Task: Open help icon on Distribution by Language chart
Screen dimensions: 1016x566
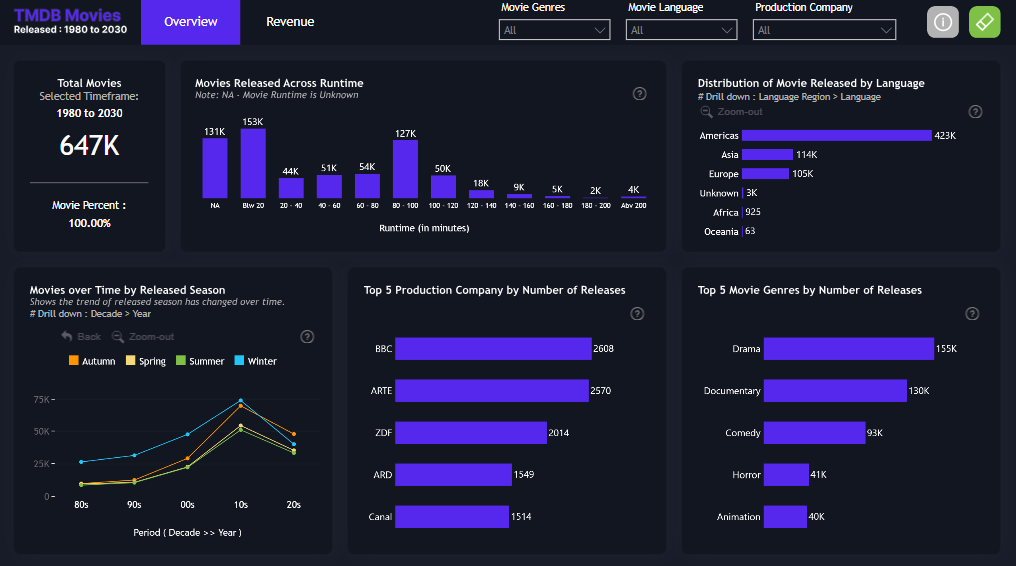Action: coord(975,112)
